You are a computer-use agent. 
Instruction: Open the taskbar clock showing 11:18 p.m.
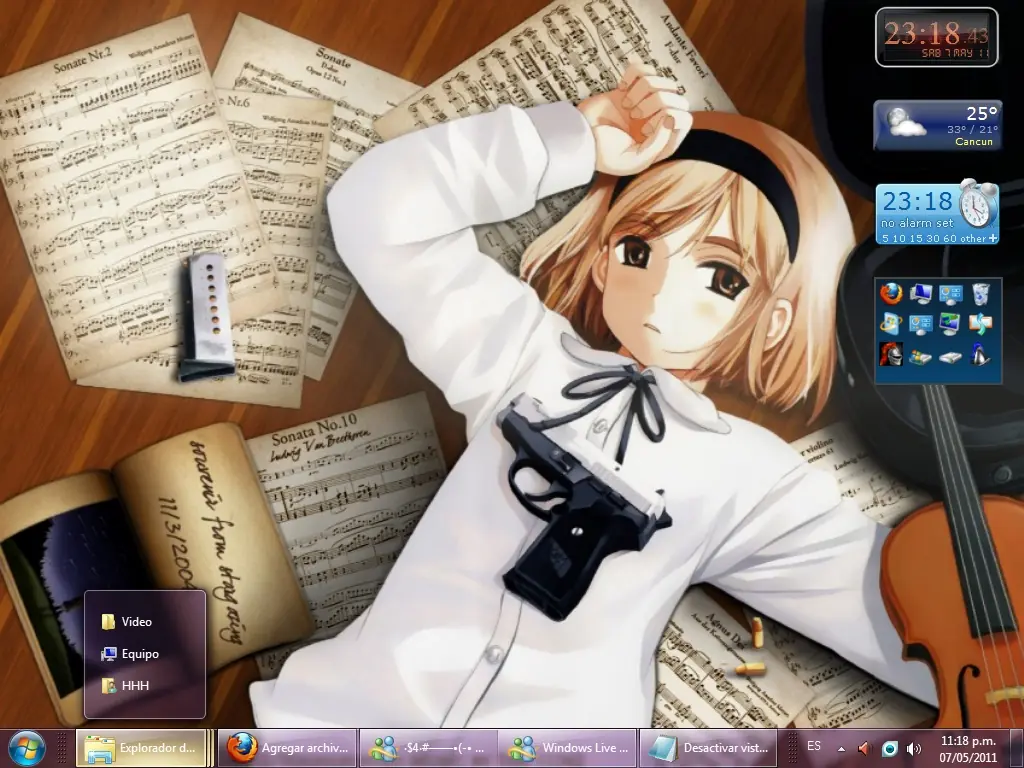968,748
